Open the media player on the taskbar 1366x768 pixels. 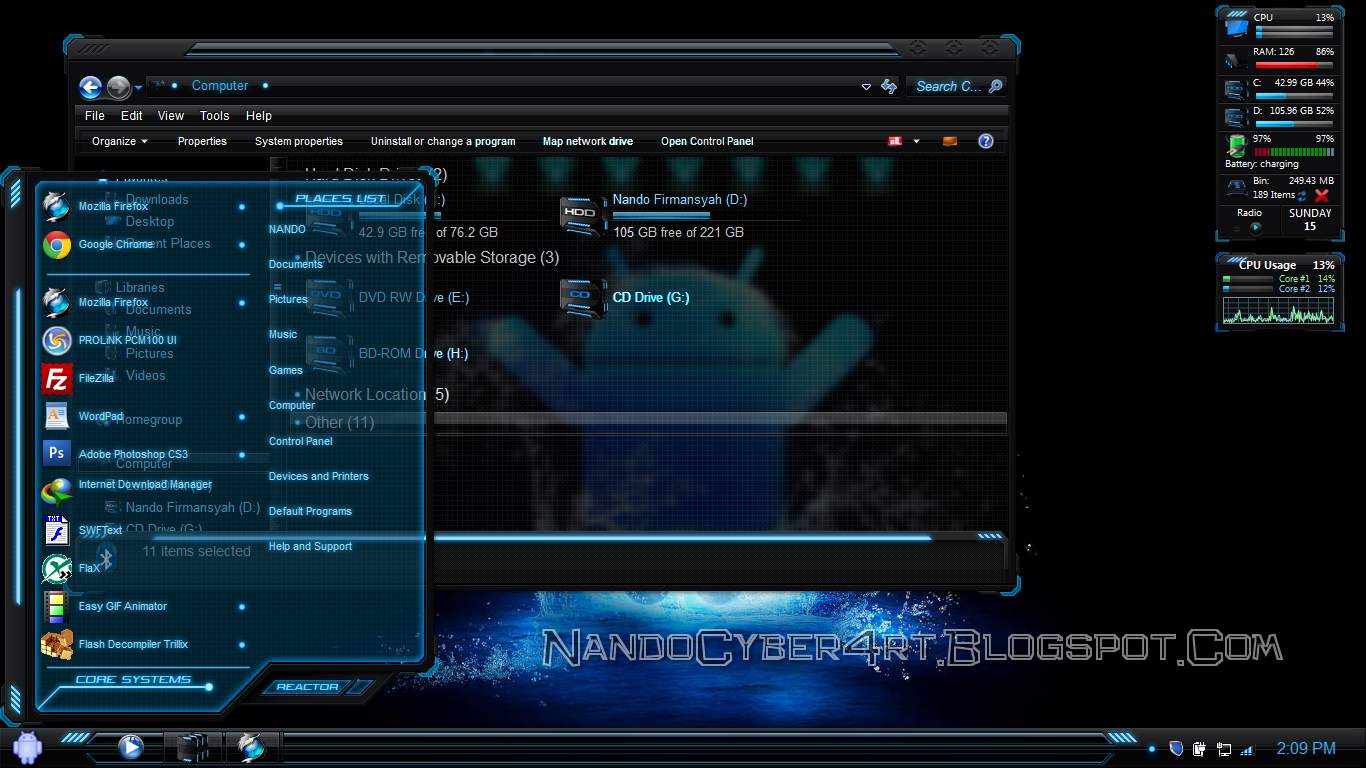[x=131, y=746]
